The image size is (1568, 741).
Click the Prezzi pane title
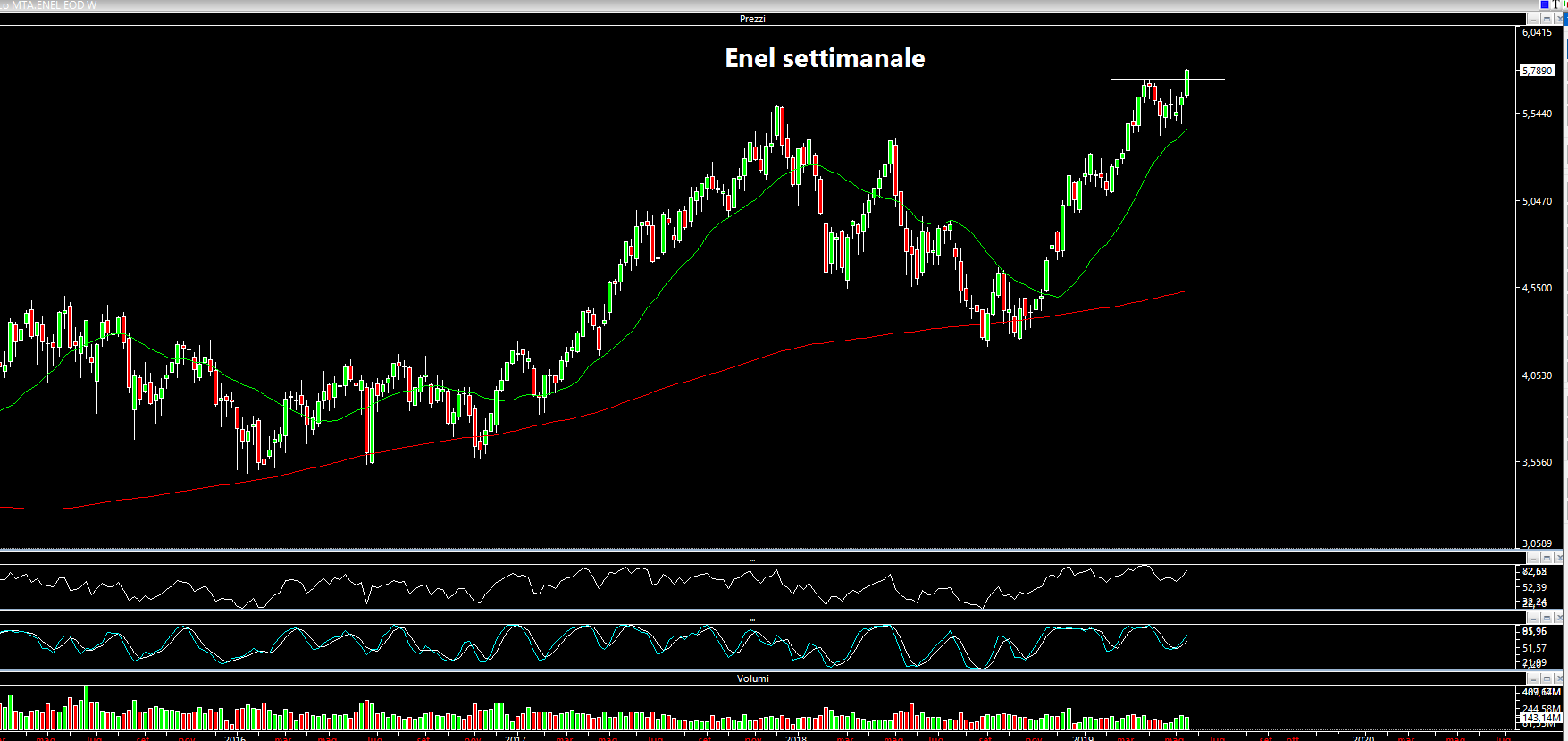point(752,19)
